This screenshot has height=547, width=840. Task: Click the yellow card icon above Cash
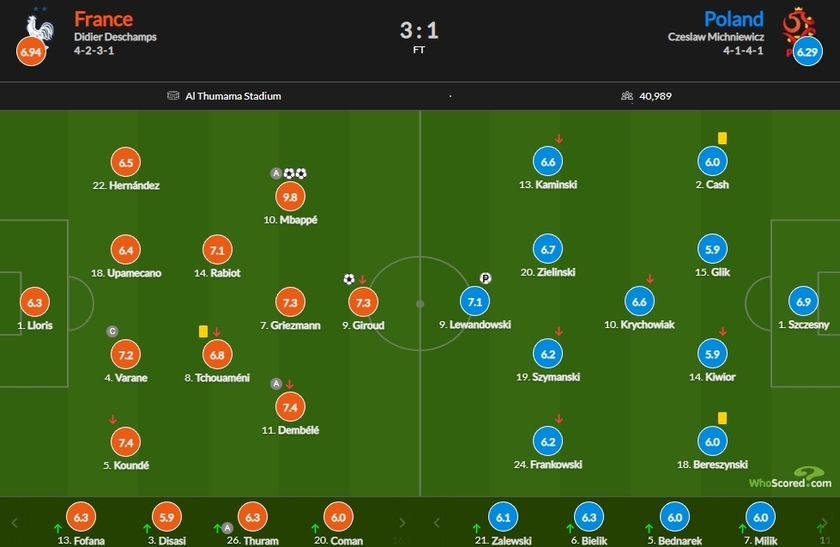[x=721, y=139]
